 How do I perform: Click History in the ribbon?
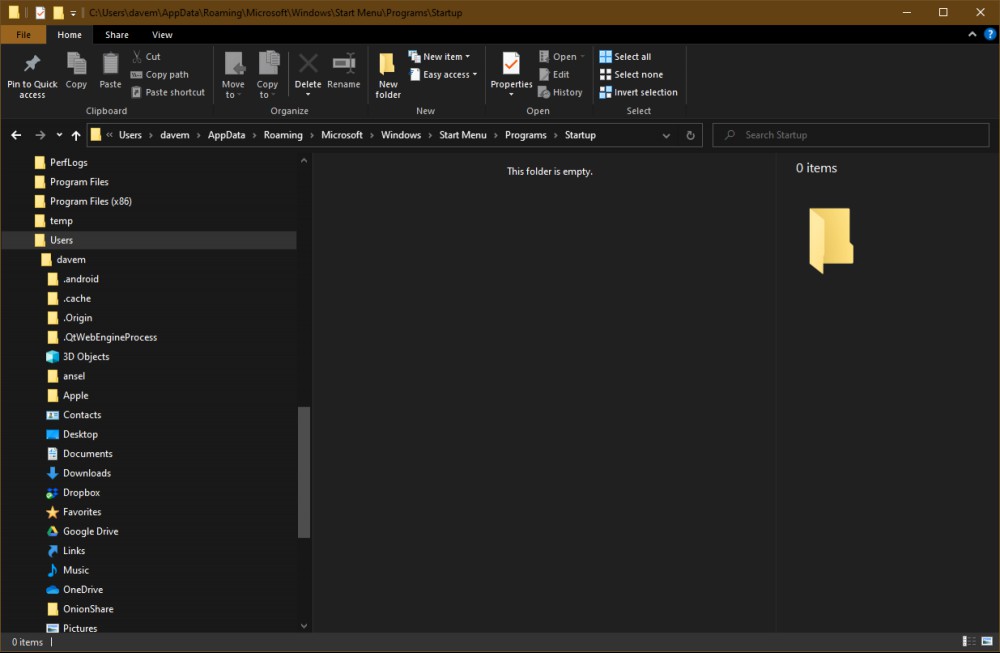pyautogui.click(x=560, y=92)
